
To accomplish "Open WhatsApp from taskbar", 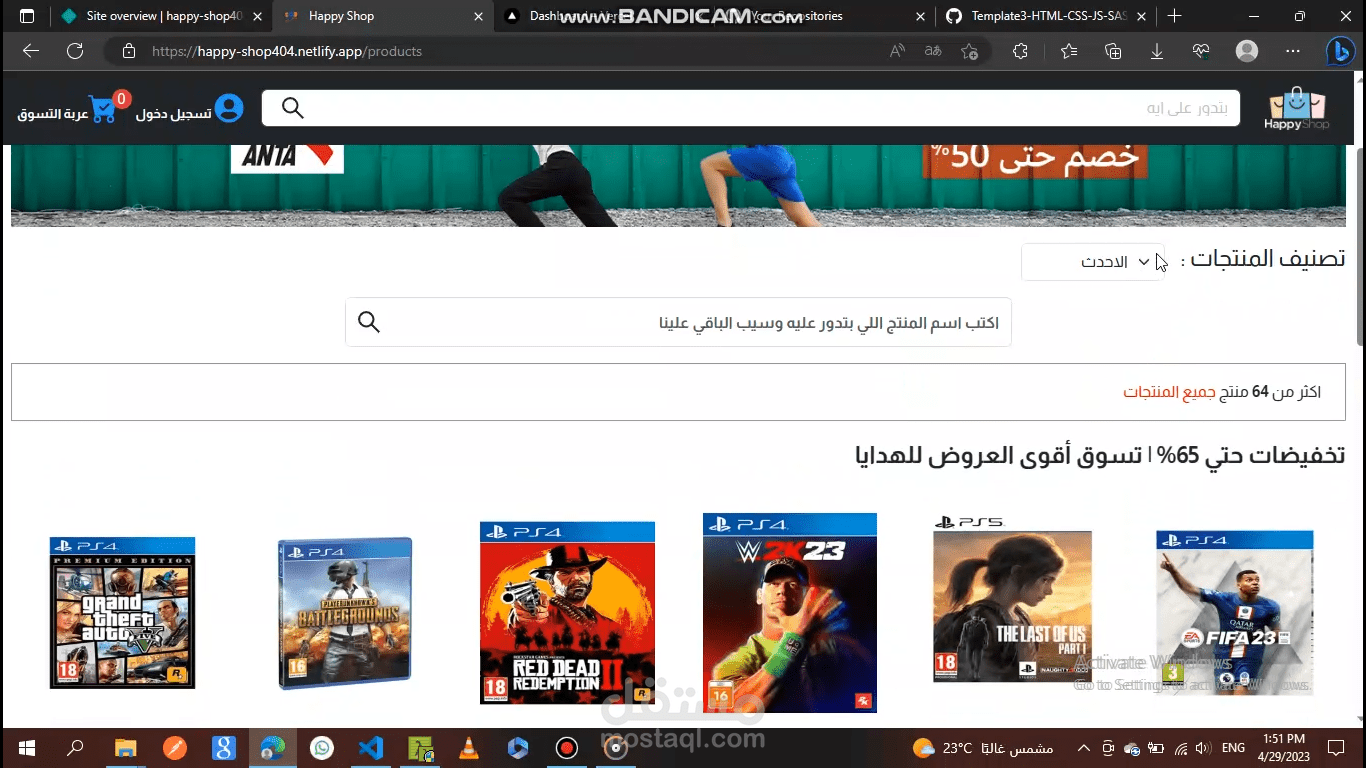I will pyautogui.click(x=322, y=748).
